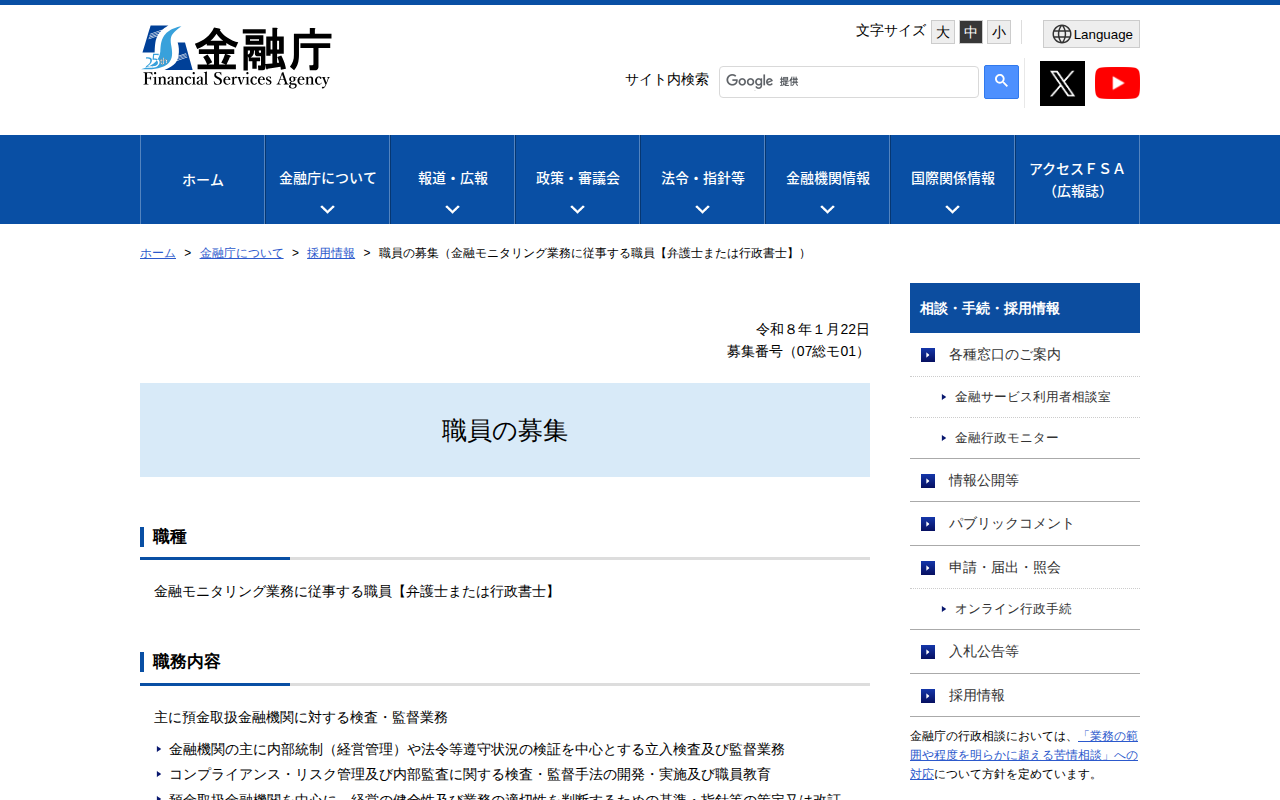Open the 報道・広報 menu
Screen dimensions: 1280x800
click(x=453, y=179)
